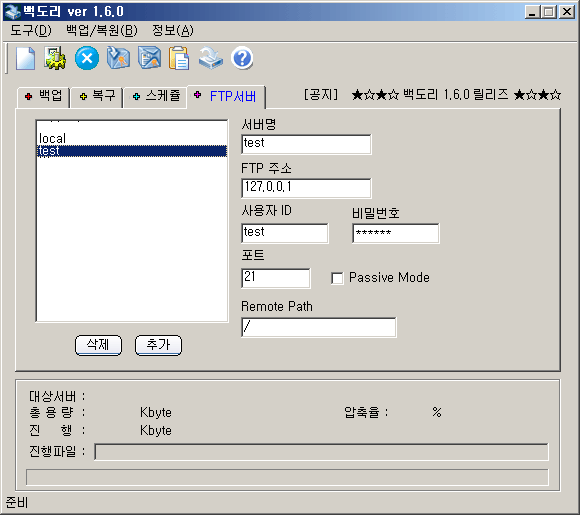This screenshot has width=580, height=515.
Task: Click the 삭제 delete button
Action: click(98, 345)
